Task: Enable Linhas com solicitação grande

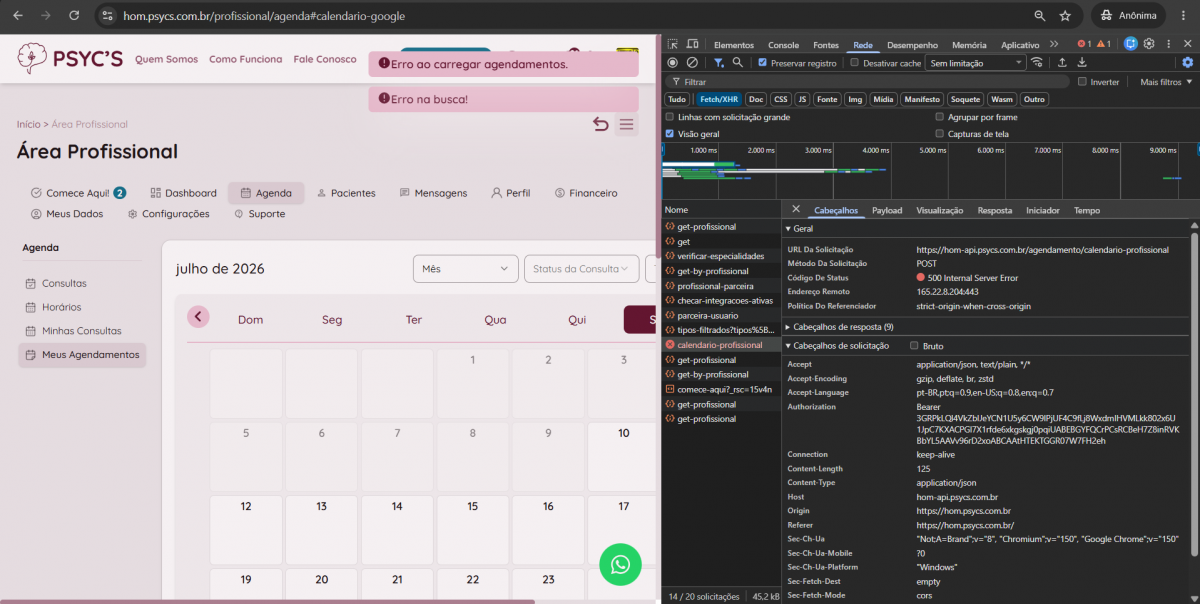Action: tap(670, 117)
